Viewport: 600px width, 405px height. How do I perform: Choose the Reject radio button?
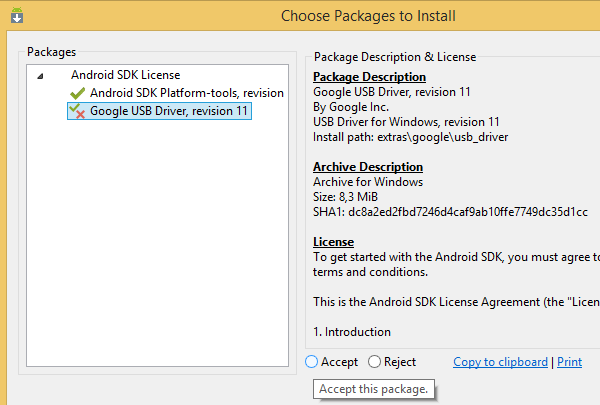pos(374,362)
